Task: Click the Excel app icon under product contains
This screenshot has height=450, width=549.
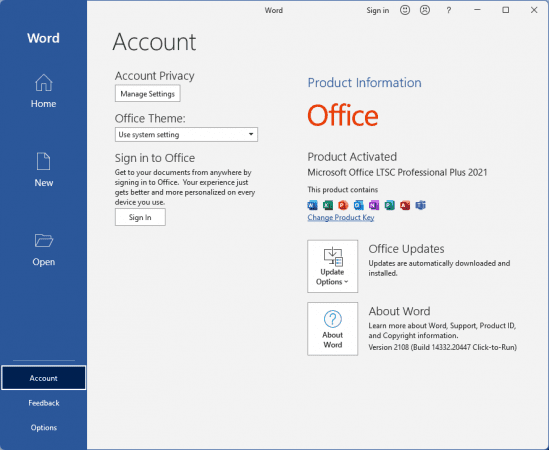Action: coord(328,205)
